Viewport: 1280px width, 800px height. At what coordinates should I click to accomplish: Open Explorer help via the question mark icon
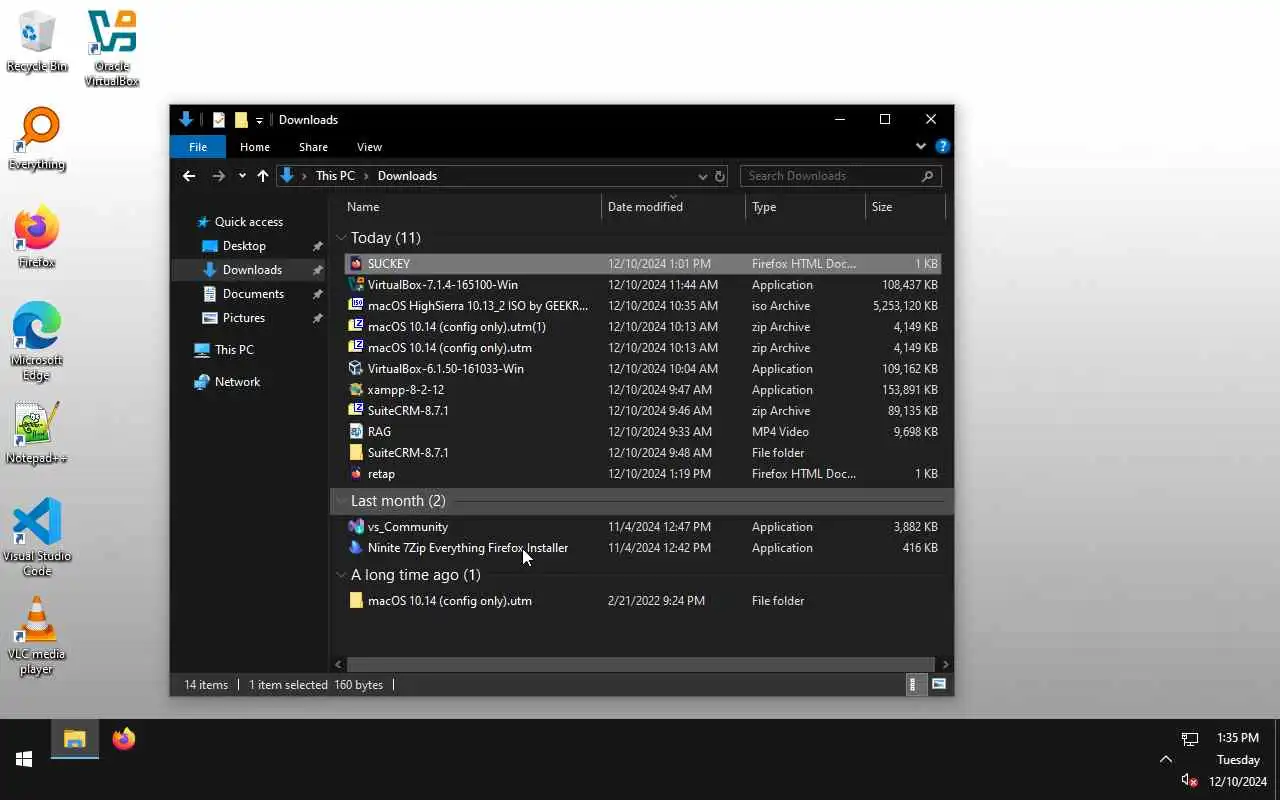click(942, 146)
